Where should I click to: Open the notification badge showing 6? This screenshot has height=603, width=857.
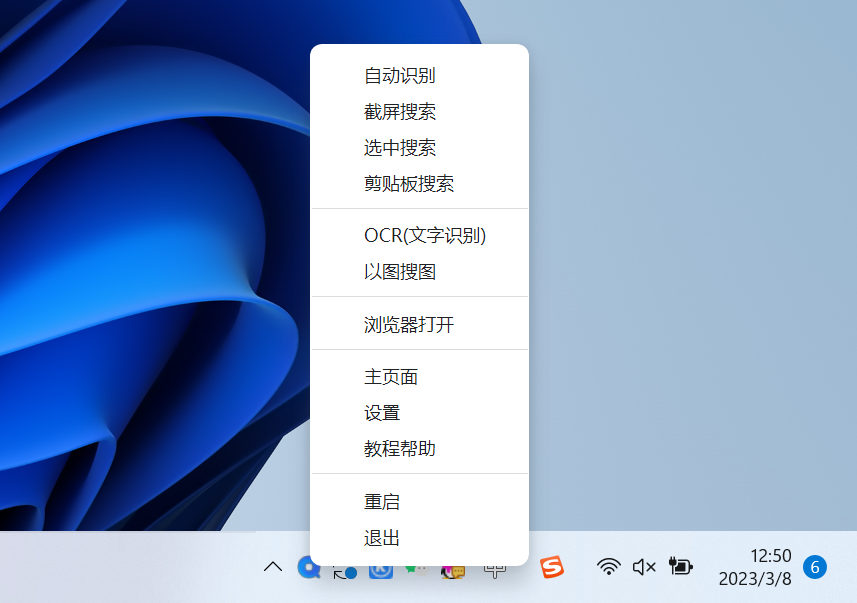pos(814,567)
